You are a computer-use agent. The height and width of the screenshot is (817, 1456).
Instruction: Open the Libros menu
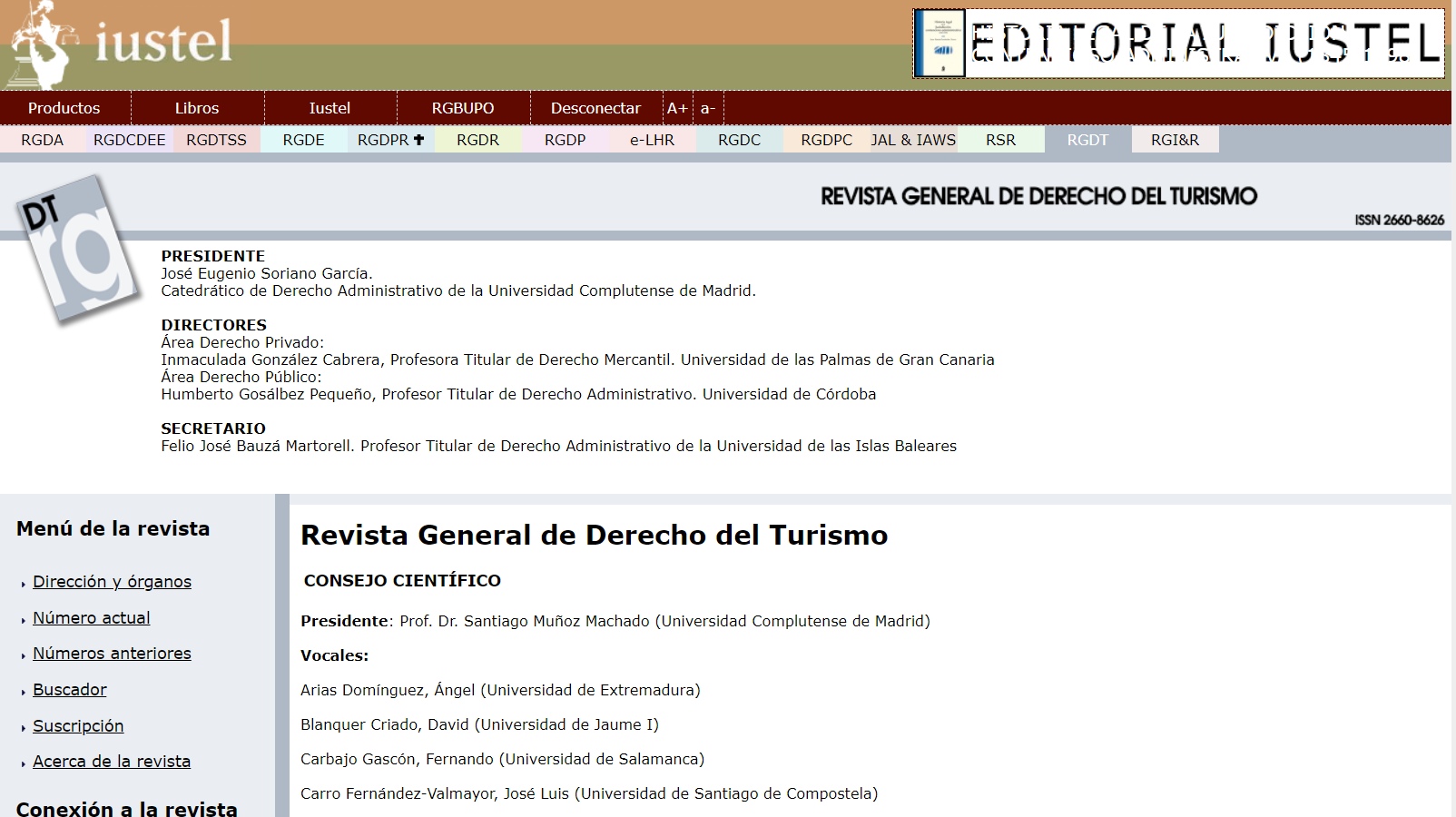(x=197, y=108)
